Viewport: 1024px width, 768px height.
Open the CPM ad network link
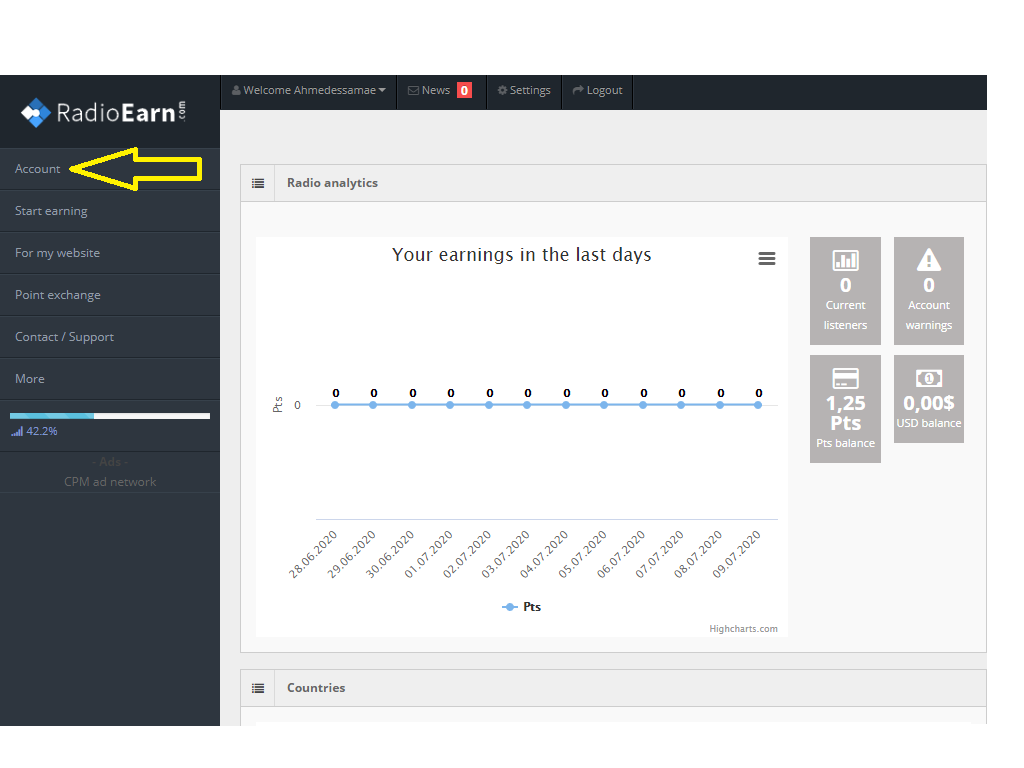tap(110, 482)
